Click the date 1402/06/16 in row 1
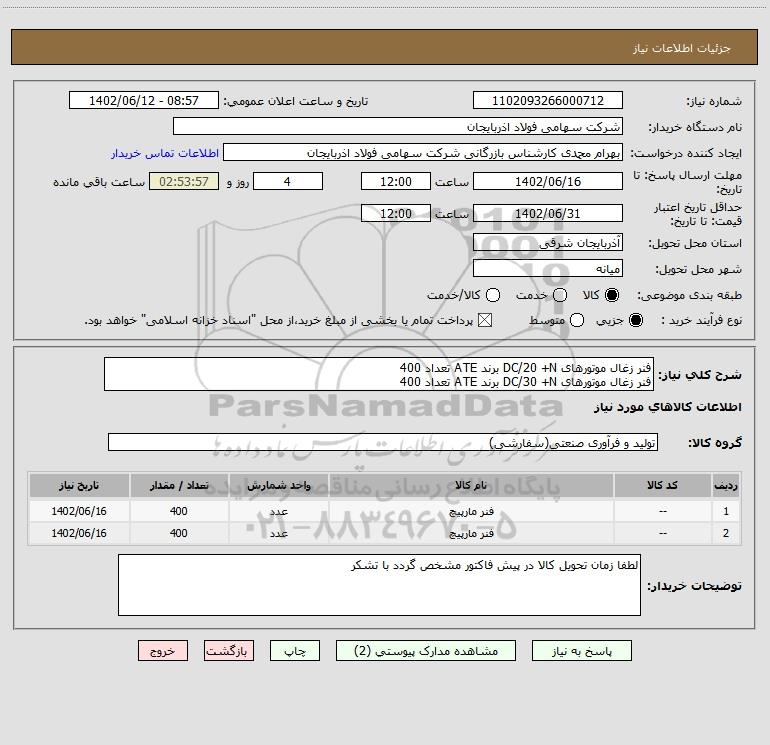Image resolution: width=770 pixels, height=745 pixels. click(x=79, y=511)
